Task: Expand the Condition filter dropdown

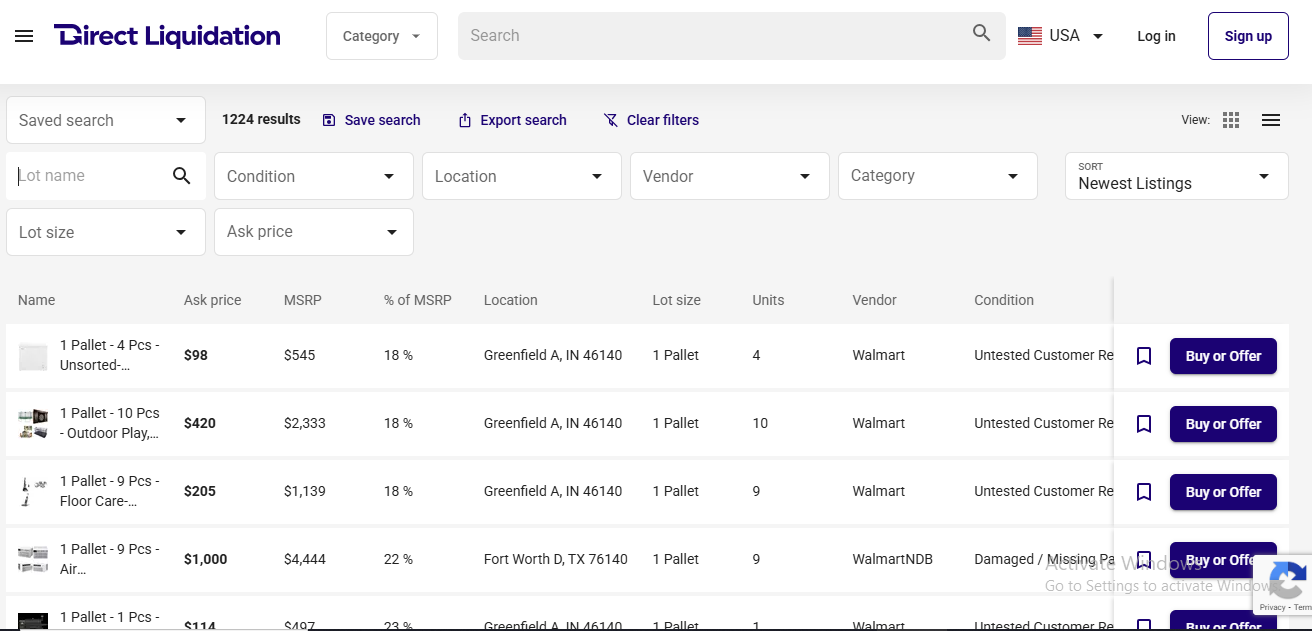Action: click(x=313, y=176)
